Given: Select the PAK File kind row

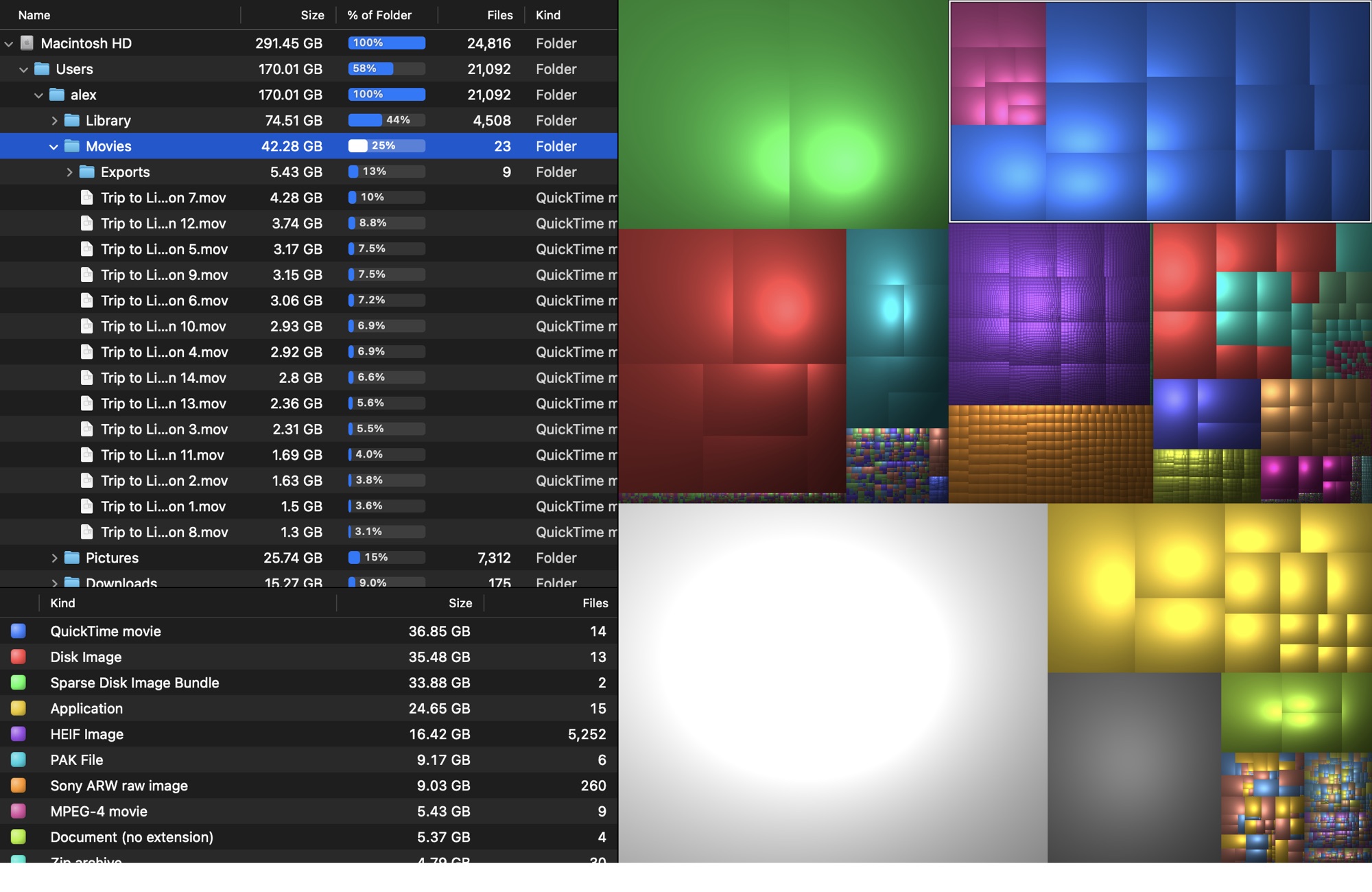Looking at the screenshot, I should [309, 760].
